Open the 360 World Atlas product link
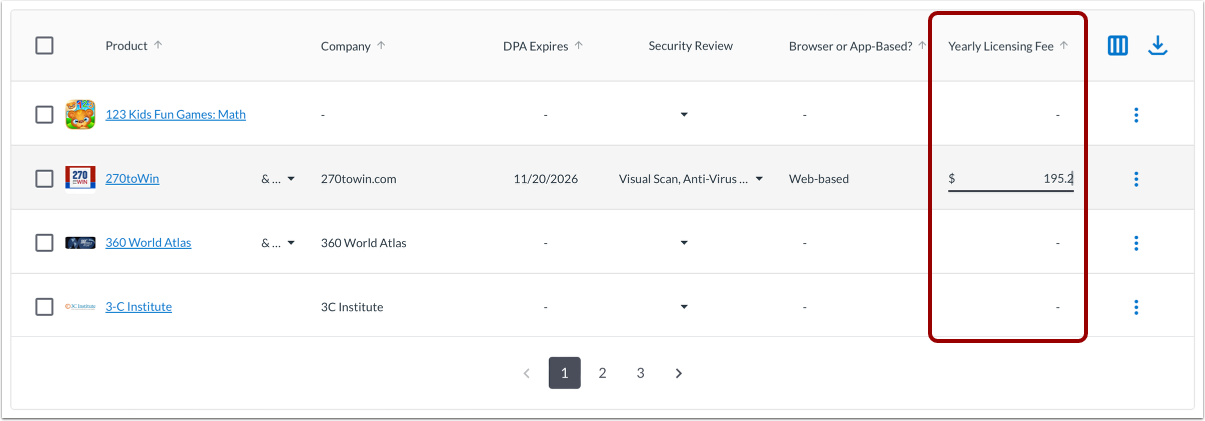The image size is (1205, 421). click(148, 243)
